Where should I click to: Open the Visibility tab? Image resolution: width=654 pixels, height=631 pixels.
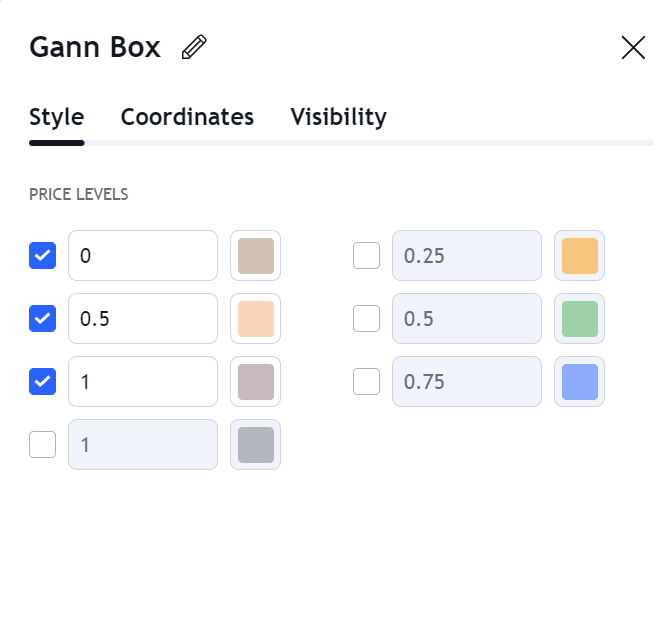tap(339, 117)
